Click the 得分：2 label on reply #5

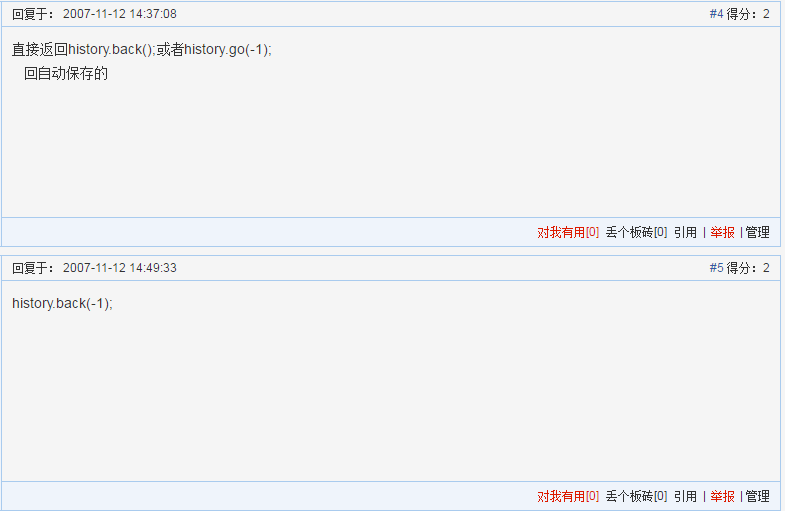(x=748, y=268)
